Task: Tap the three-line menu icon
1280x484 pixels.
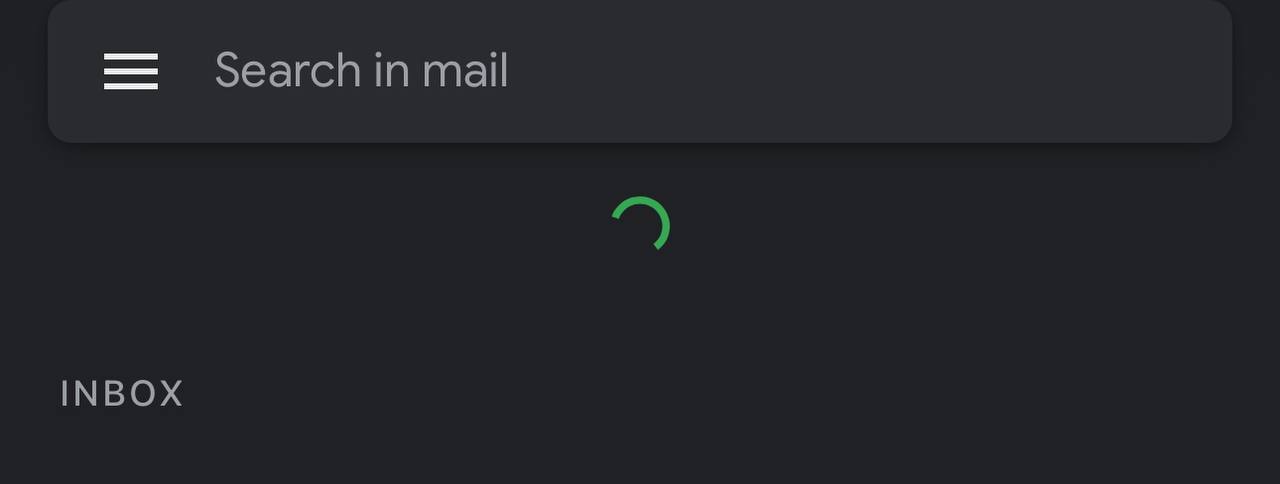Action: click(131, 71)
